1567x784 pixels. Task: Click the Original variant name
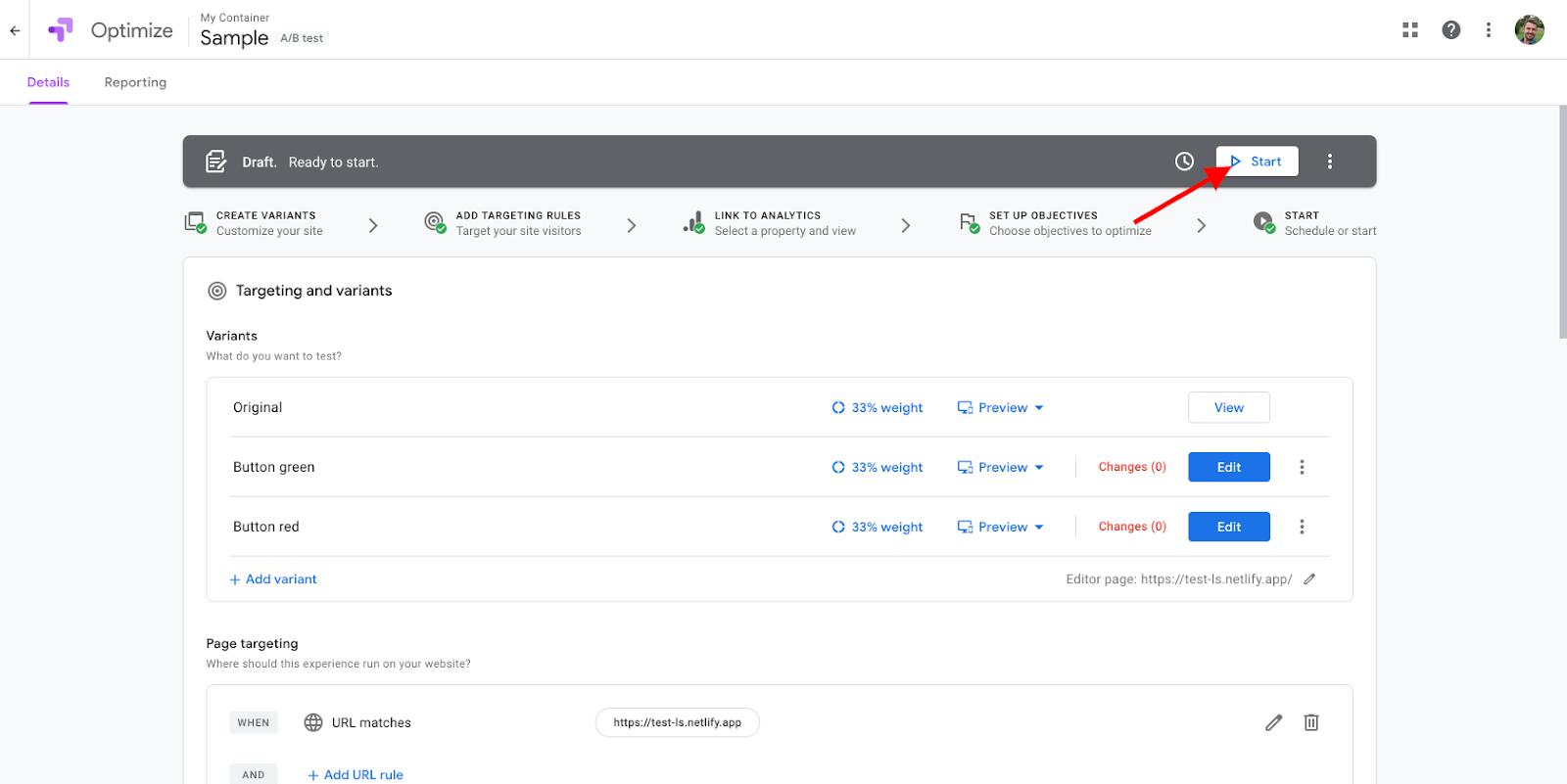click(258, 408)
